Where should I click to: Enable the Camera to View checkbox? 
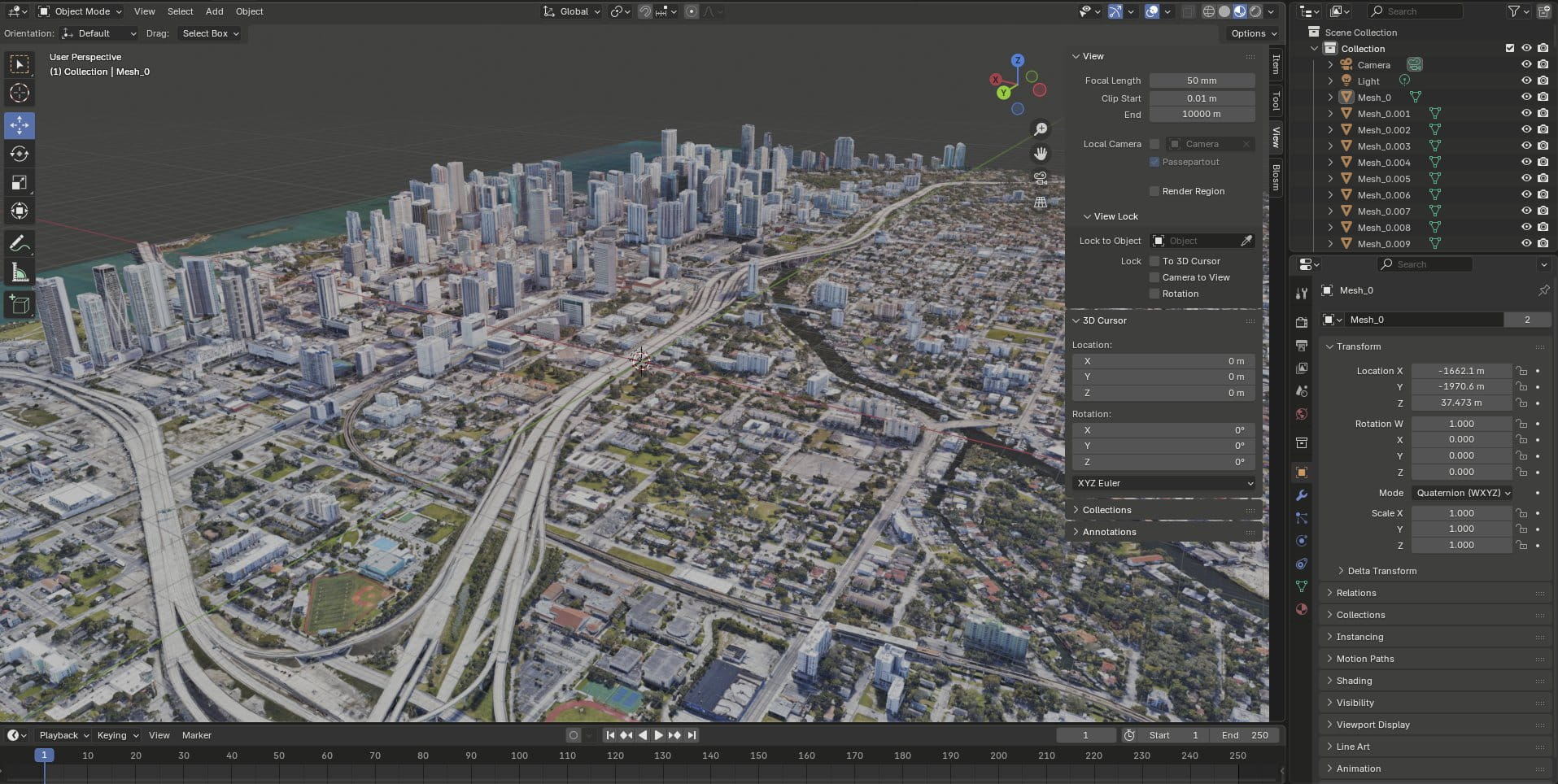point(1154,277)
